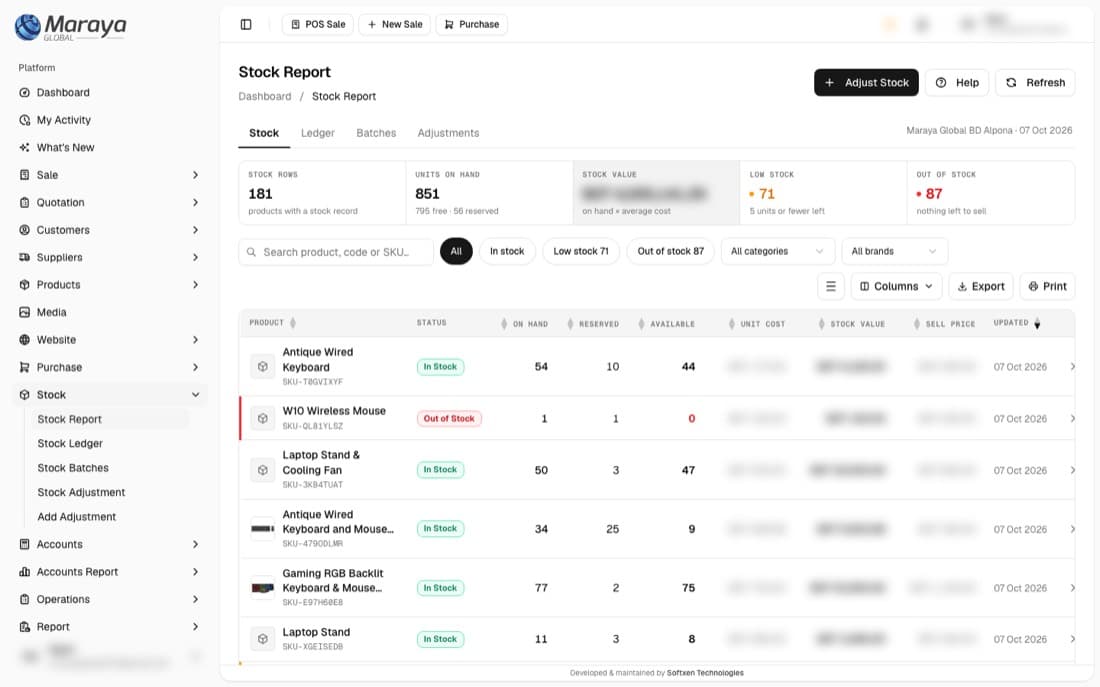1100x687 pixels.
Task: Click the Laptop Stand product icon
Action: pyautogui.click(x=262, y=639)
